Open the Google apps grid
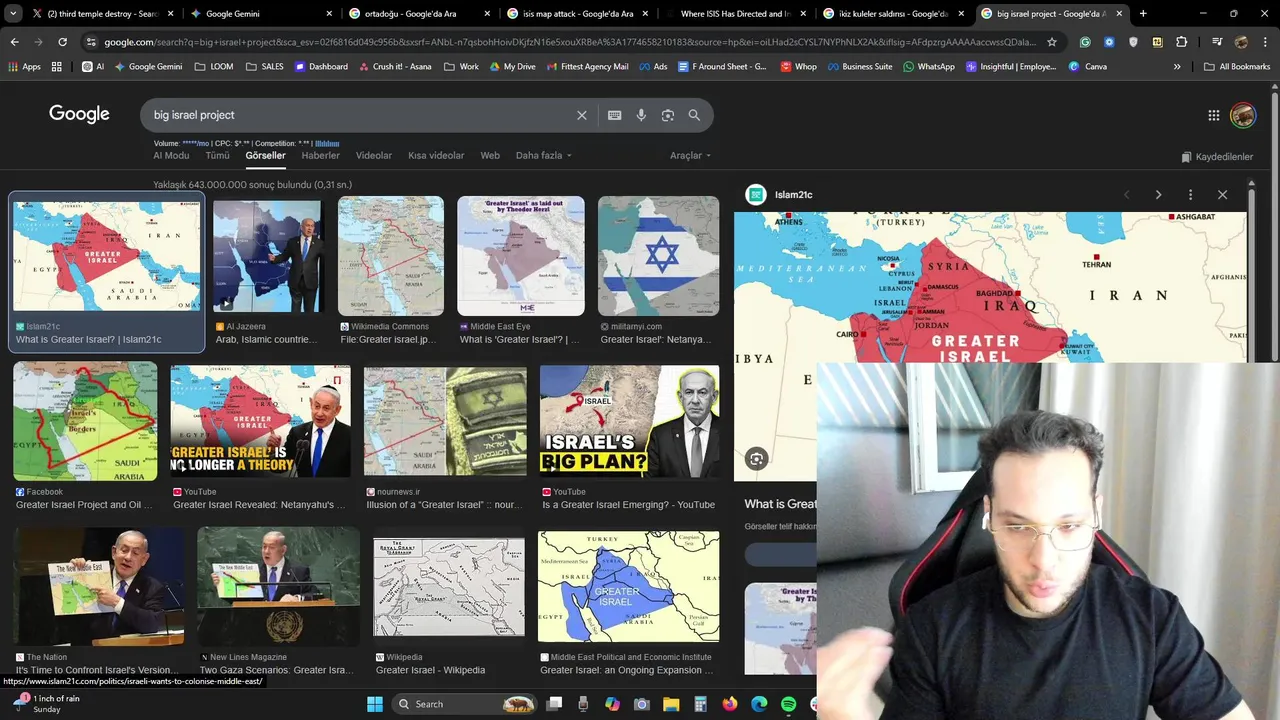This screenshot has height=720, width=1280. [1214, 115]
